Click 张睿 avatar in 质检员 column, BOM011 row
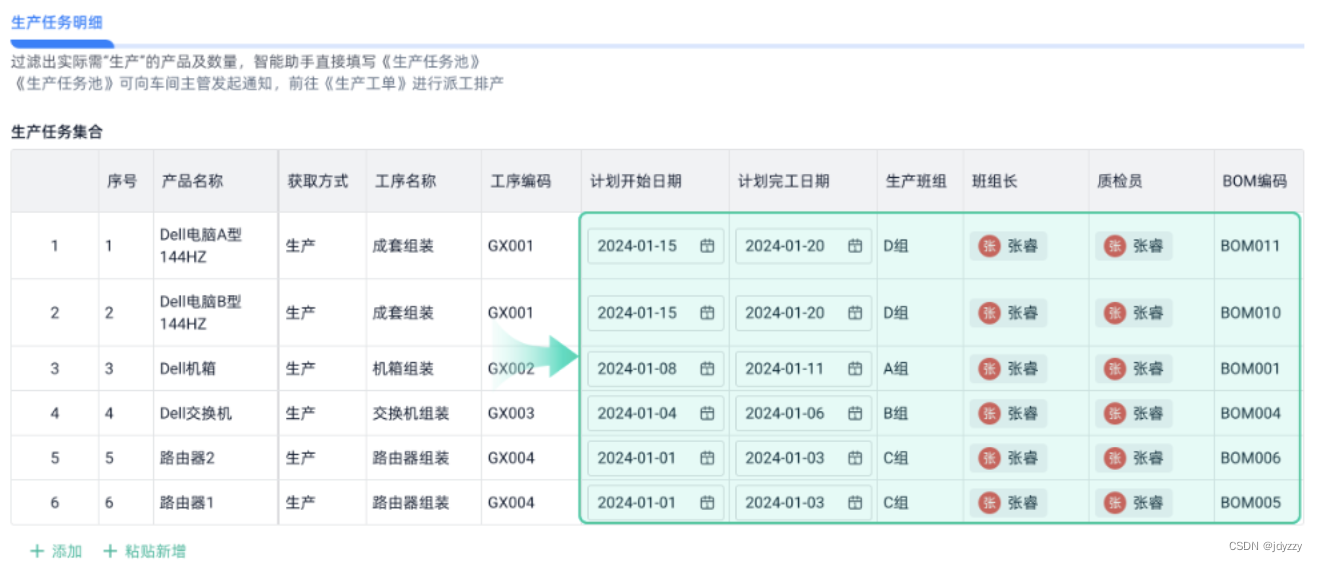The width and height of the screenshot is (1318, 562). click(1115, 246)
